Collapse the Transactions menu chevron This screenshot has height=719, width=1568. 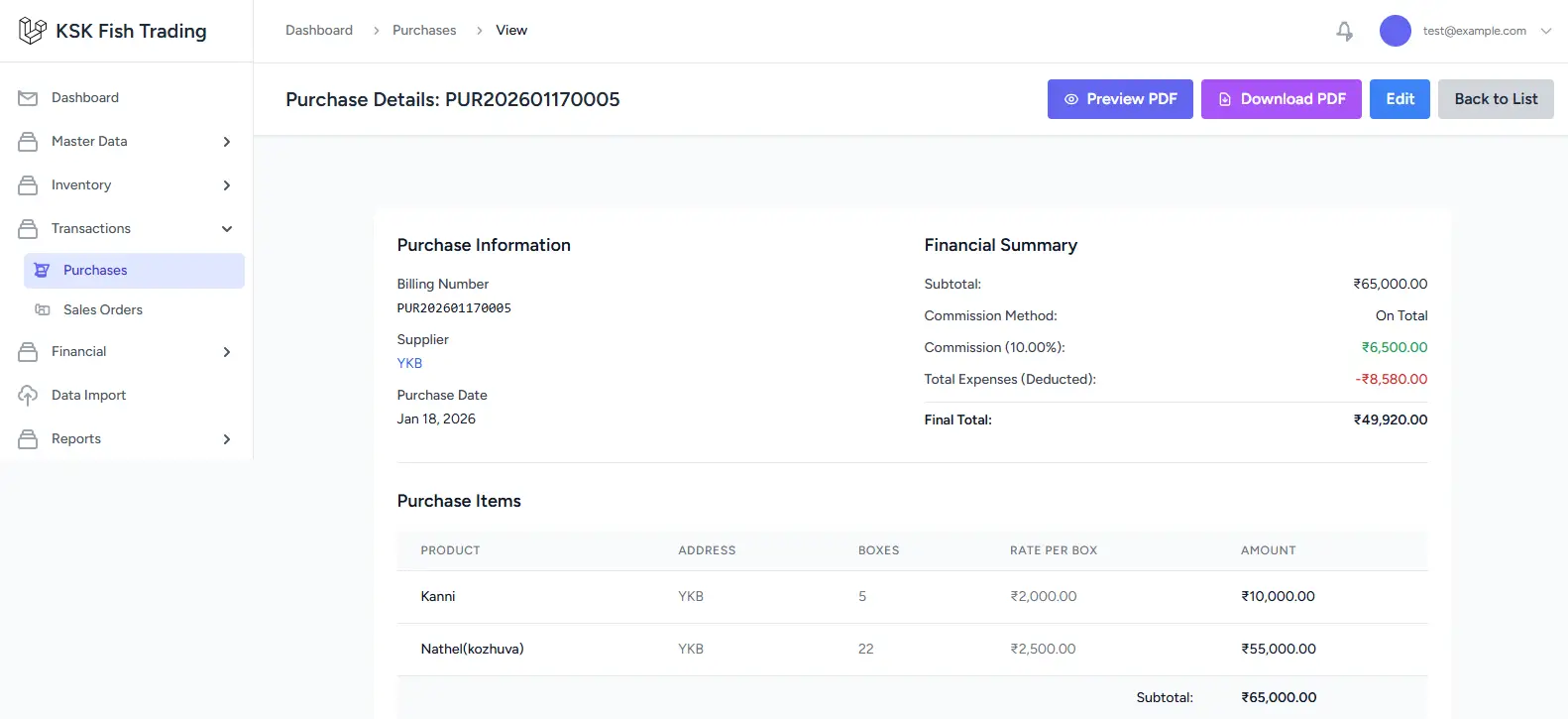click(227, 229)
